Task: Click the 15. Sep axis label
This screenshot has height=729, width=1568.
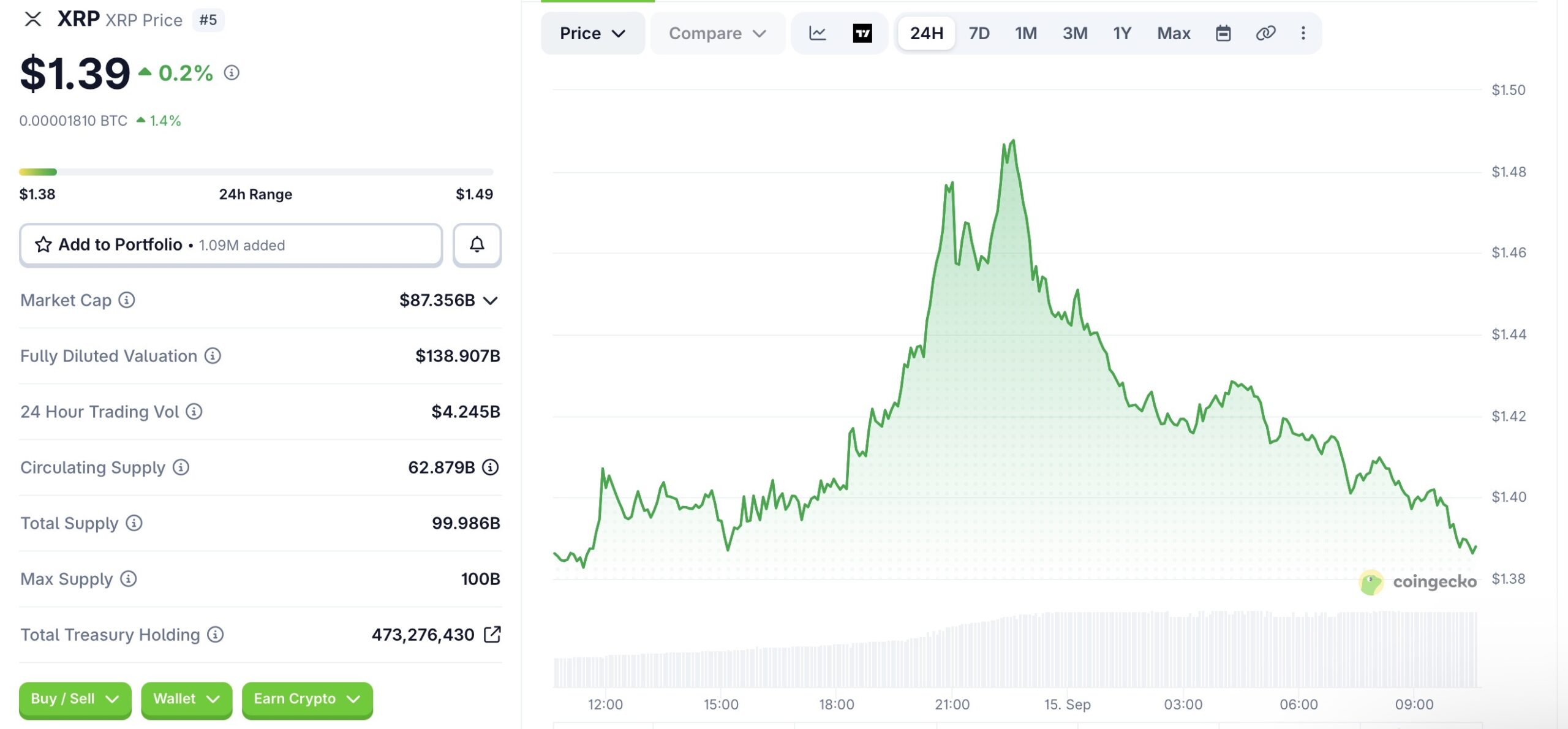Action: 1068,704
